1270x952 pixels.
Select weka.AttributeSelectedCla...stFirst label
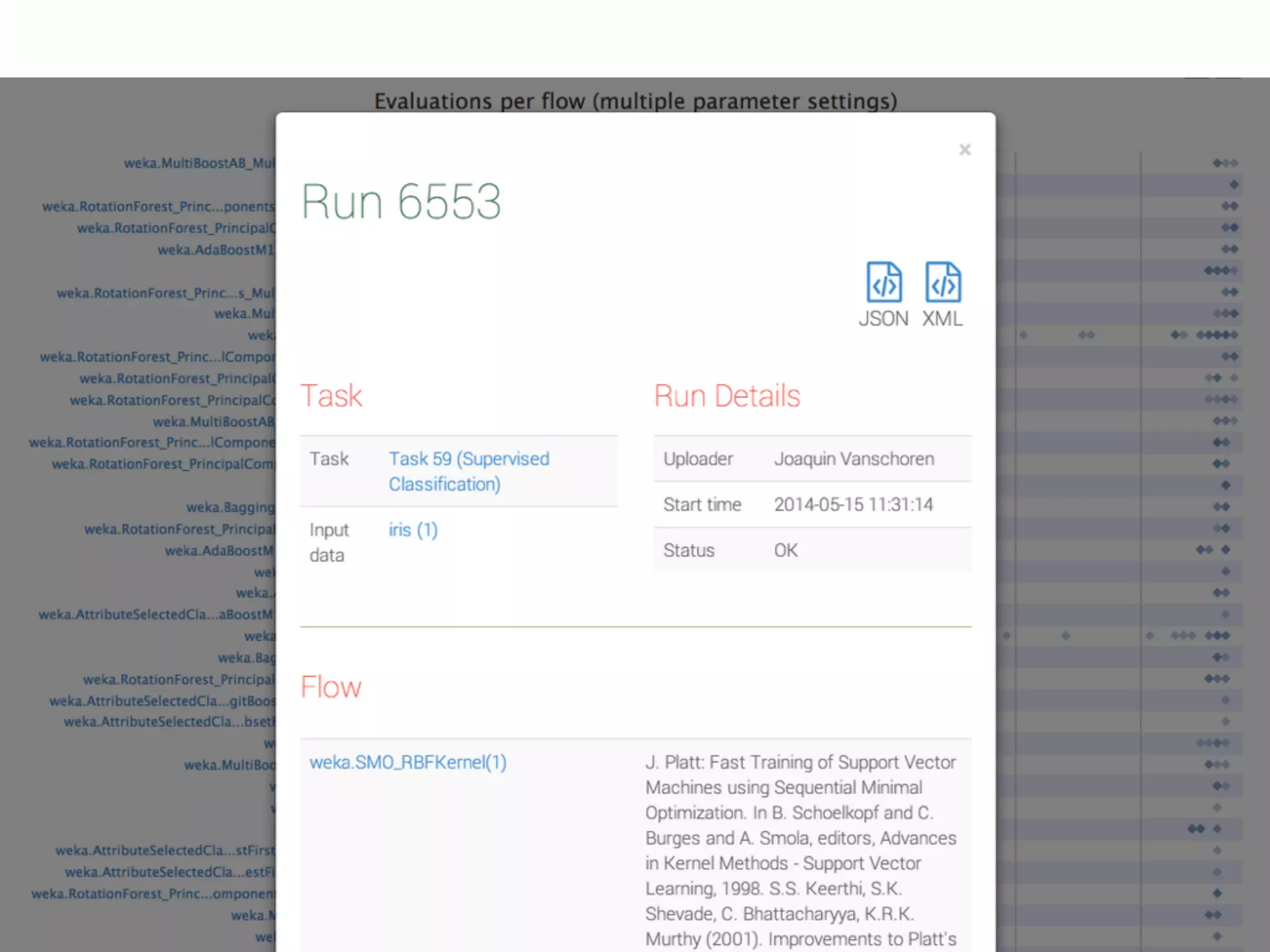(x=164, y=850)
